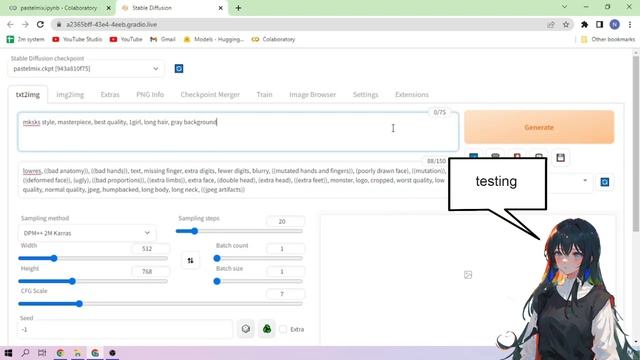
Task: Refresh the Stable Diffusion checkpoint list
Action: 179,69
